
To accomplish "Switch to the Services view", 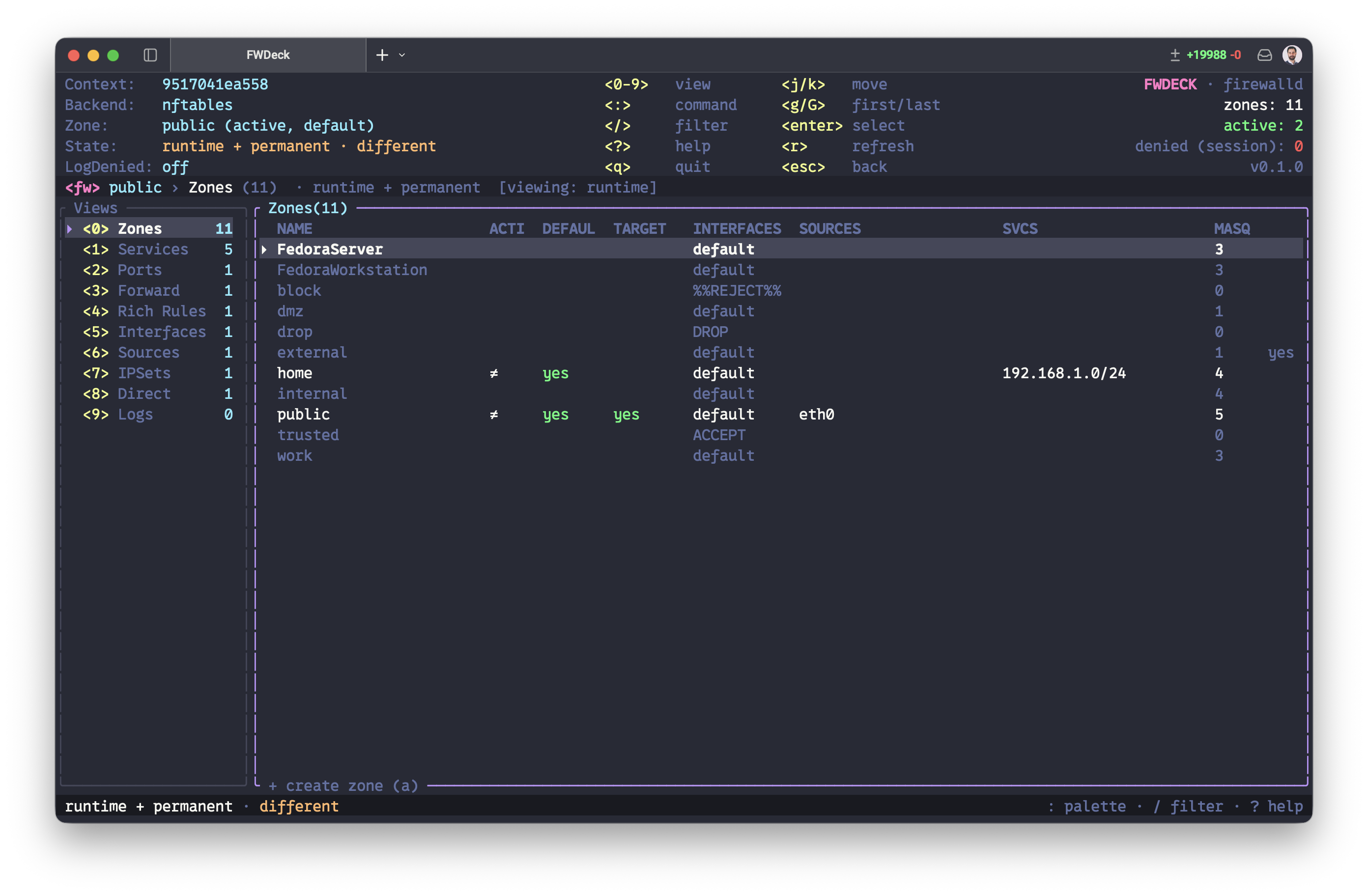I will 149,250.
